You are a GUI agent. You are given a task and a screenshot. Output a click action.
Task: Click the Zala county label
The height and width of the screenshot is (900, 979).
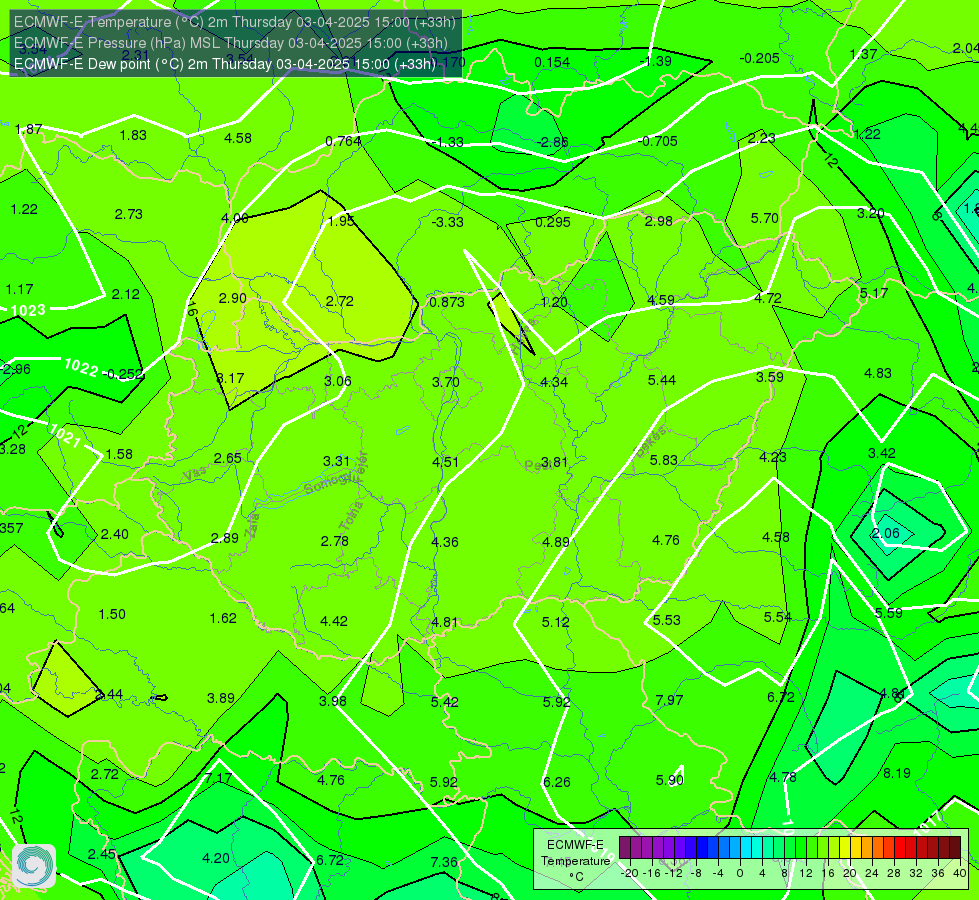click(252, 526)
